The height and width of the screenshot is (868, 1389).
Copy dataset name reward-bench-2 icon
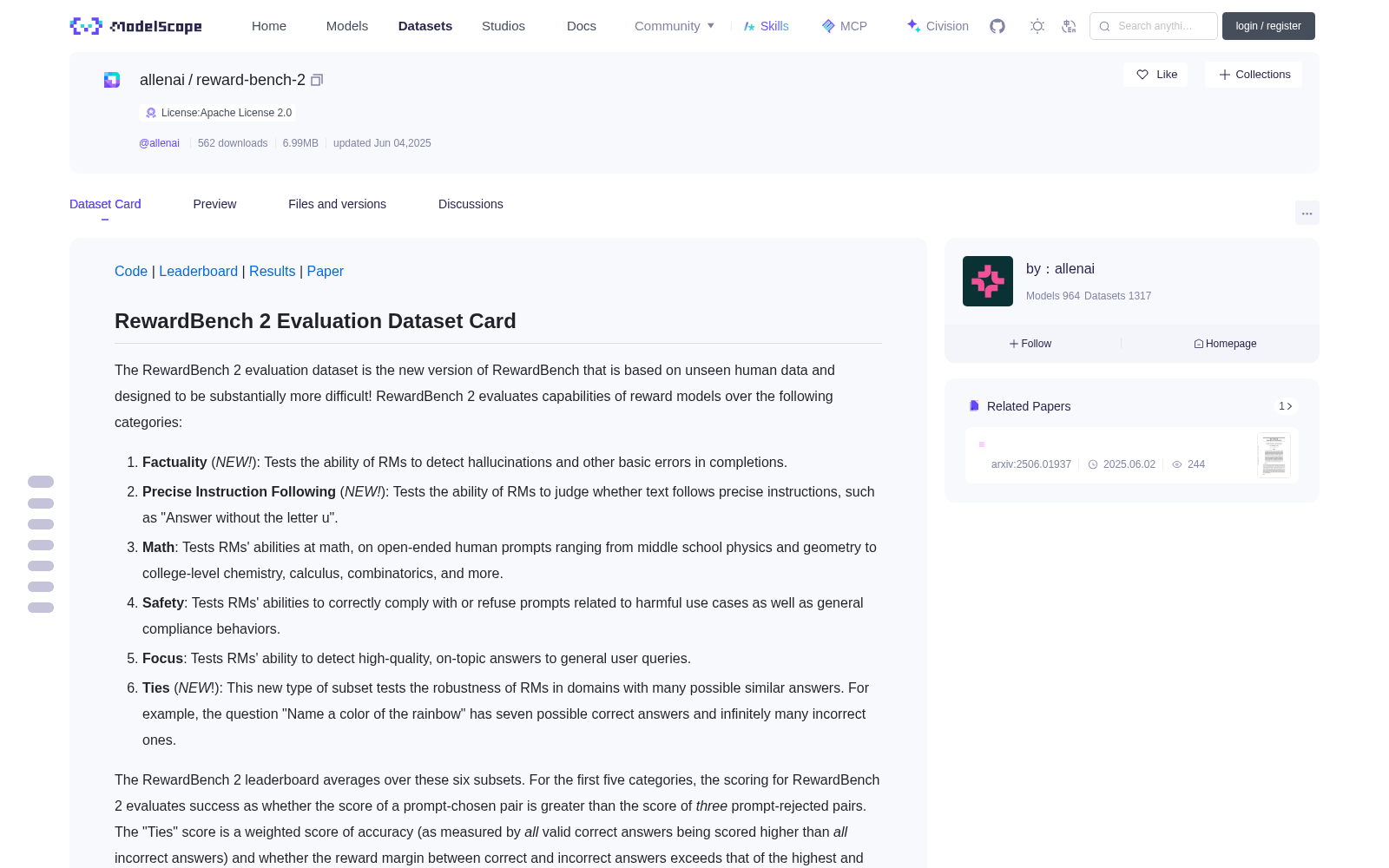(x=317, y=80)
